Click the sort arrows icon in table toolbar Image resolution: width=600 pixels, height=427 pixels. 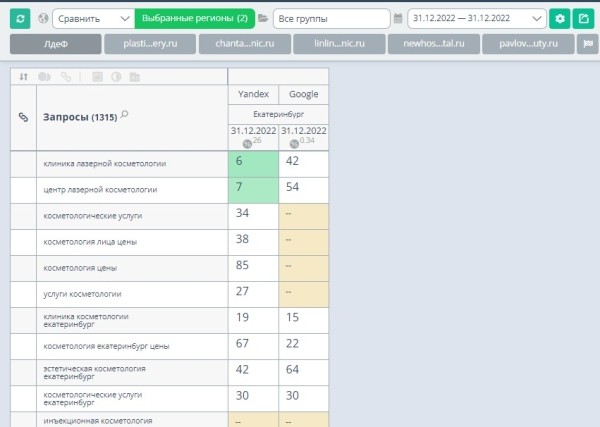coord(24,76)
